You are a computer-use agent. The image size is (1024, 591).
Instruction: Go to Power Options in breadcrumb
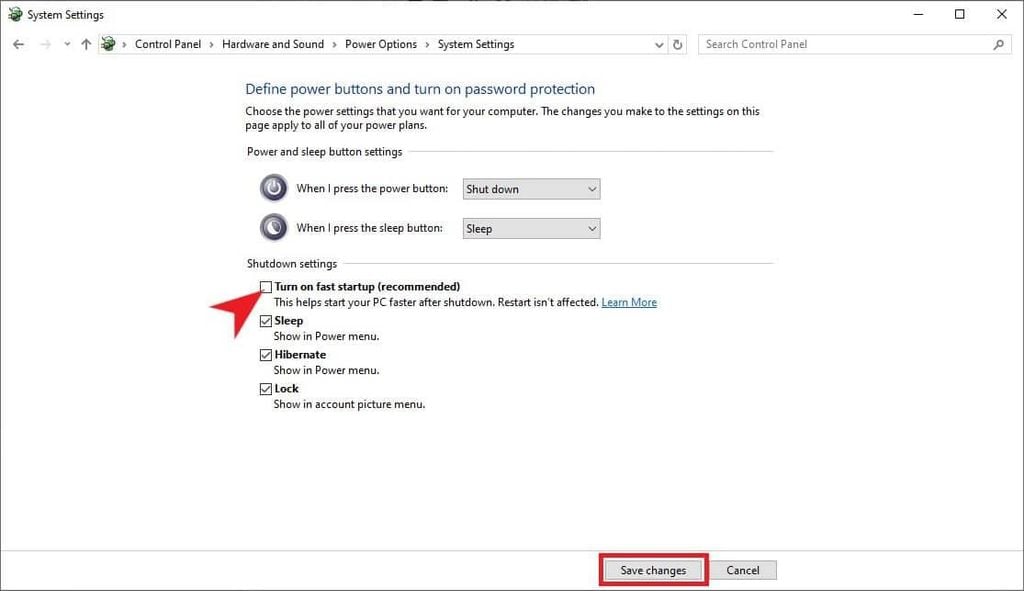380,44
